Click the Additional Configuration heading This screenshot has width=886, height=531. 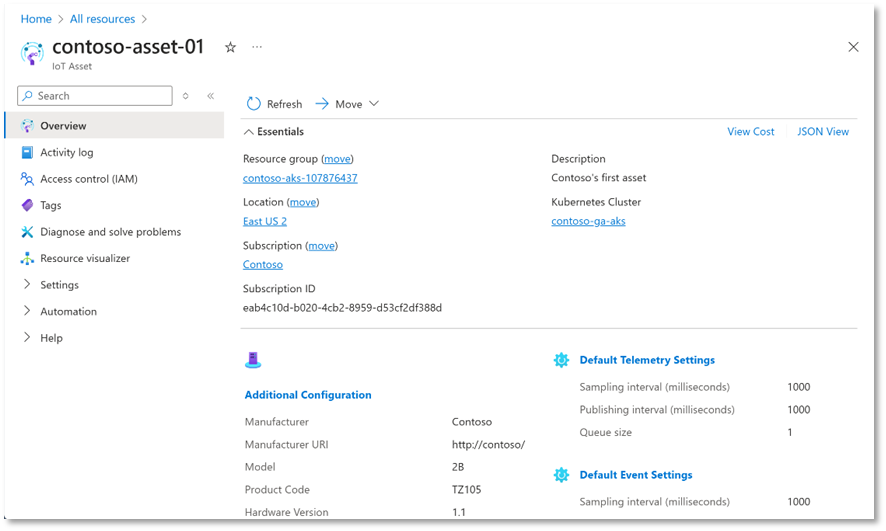308,395
